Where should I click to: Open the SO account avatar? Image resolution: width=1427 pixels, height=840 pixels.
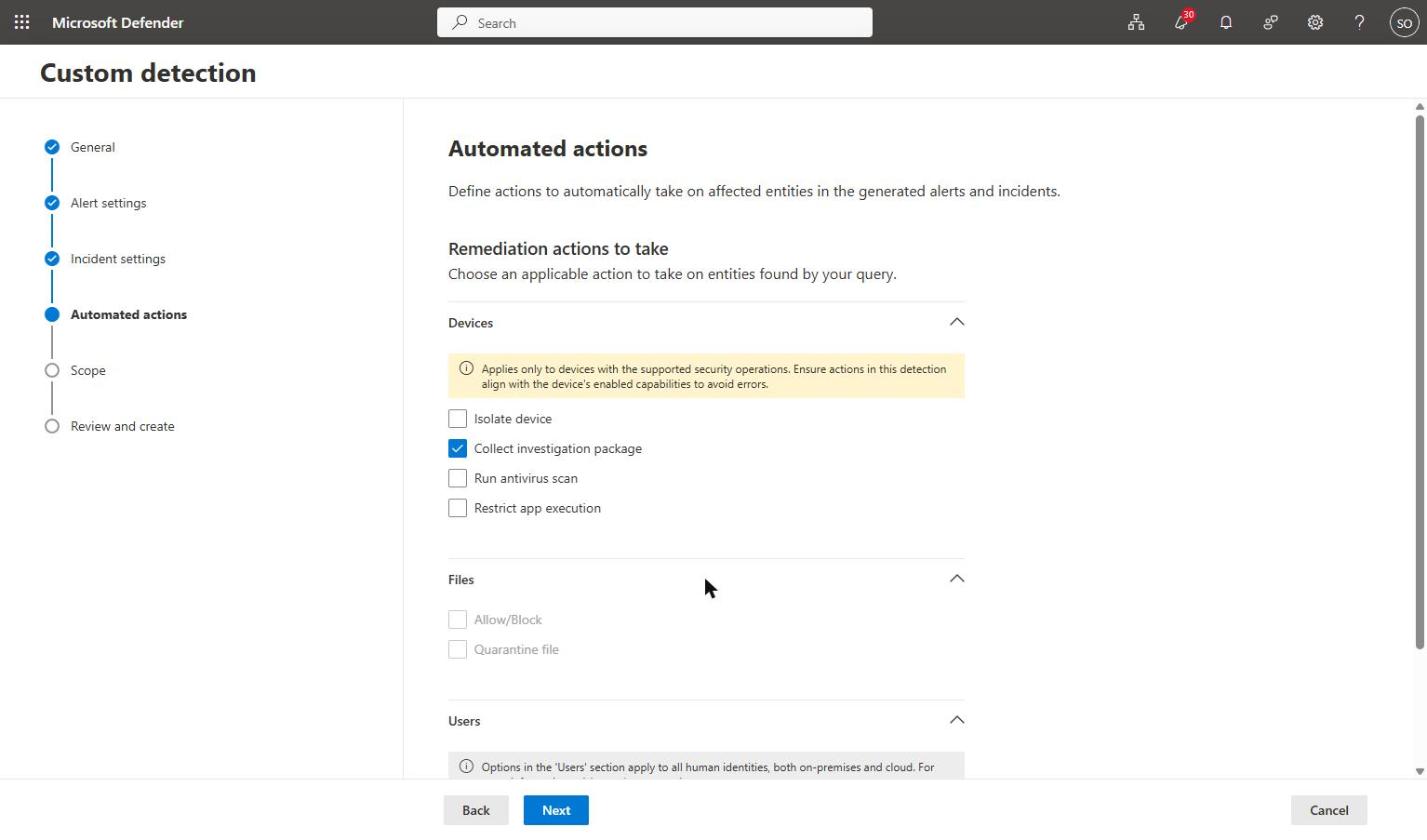click(1404, 22)
